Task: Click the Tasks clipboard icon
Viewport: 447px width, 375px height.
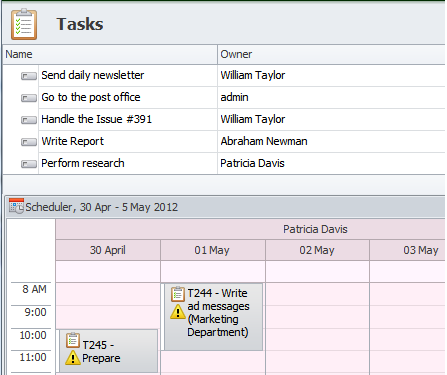Action: click(24, 24)
